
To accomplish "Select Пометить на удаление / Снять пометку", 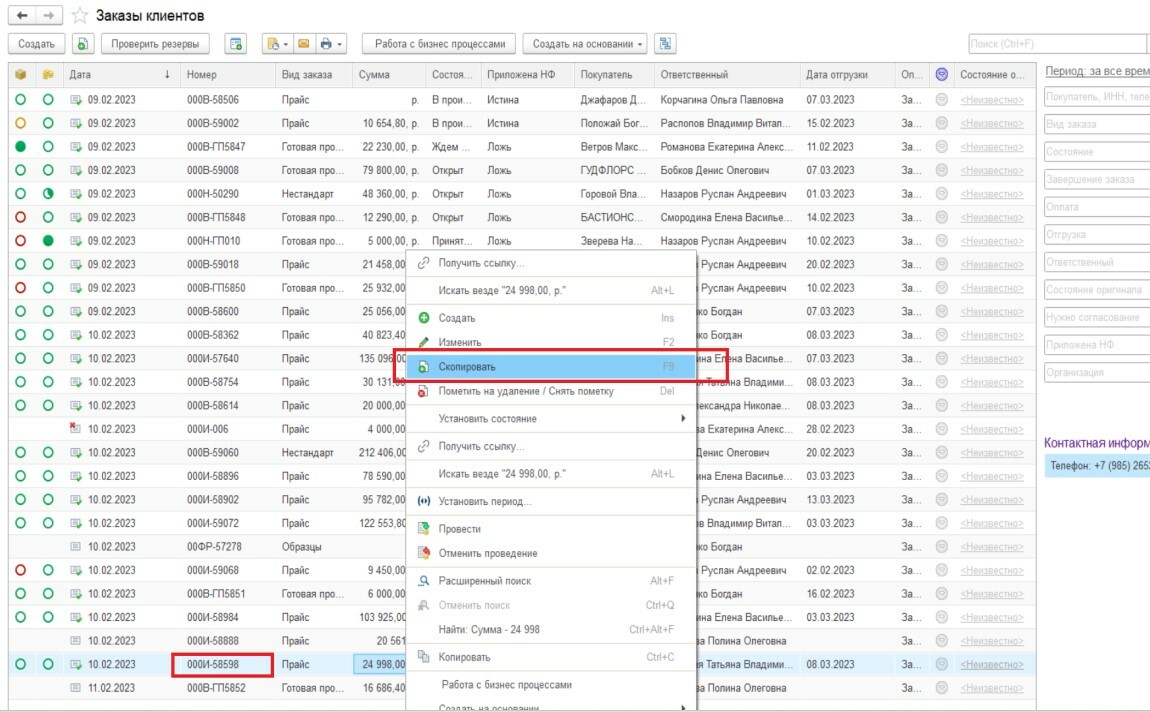I will [551, 391].
